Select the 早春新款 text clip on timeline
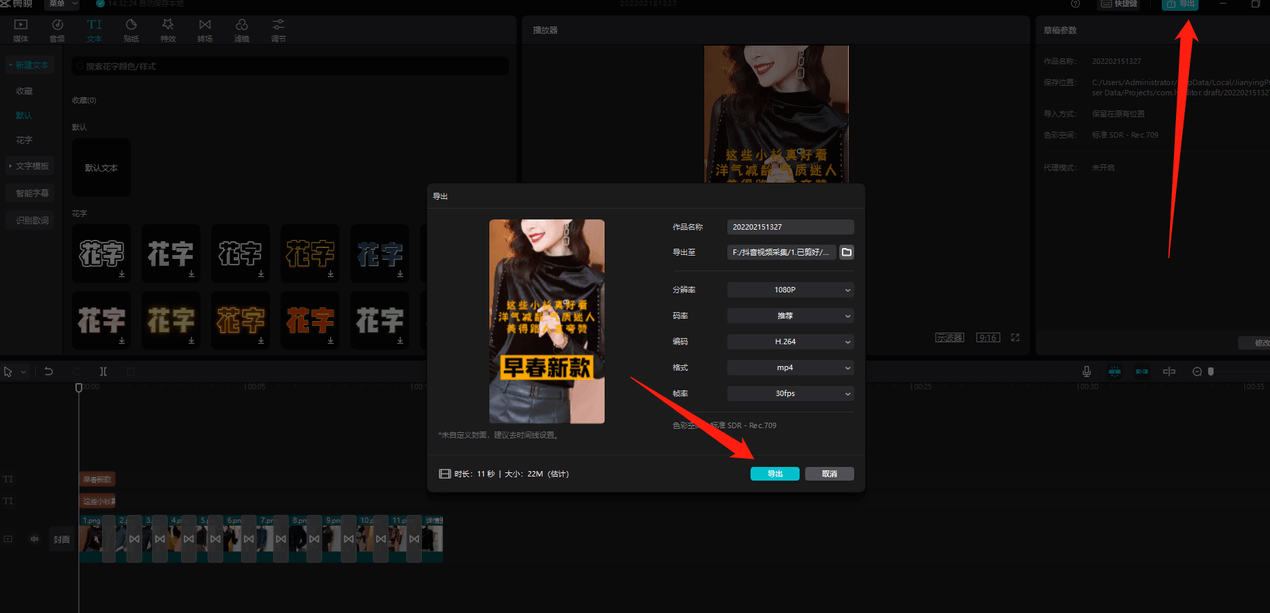The width and height of the screenshot is (1270, 613). click(x=97, y=480)
